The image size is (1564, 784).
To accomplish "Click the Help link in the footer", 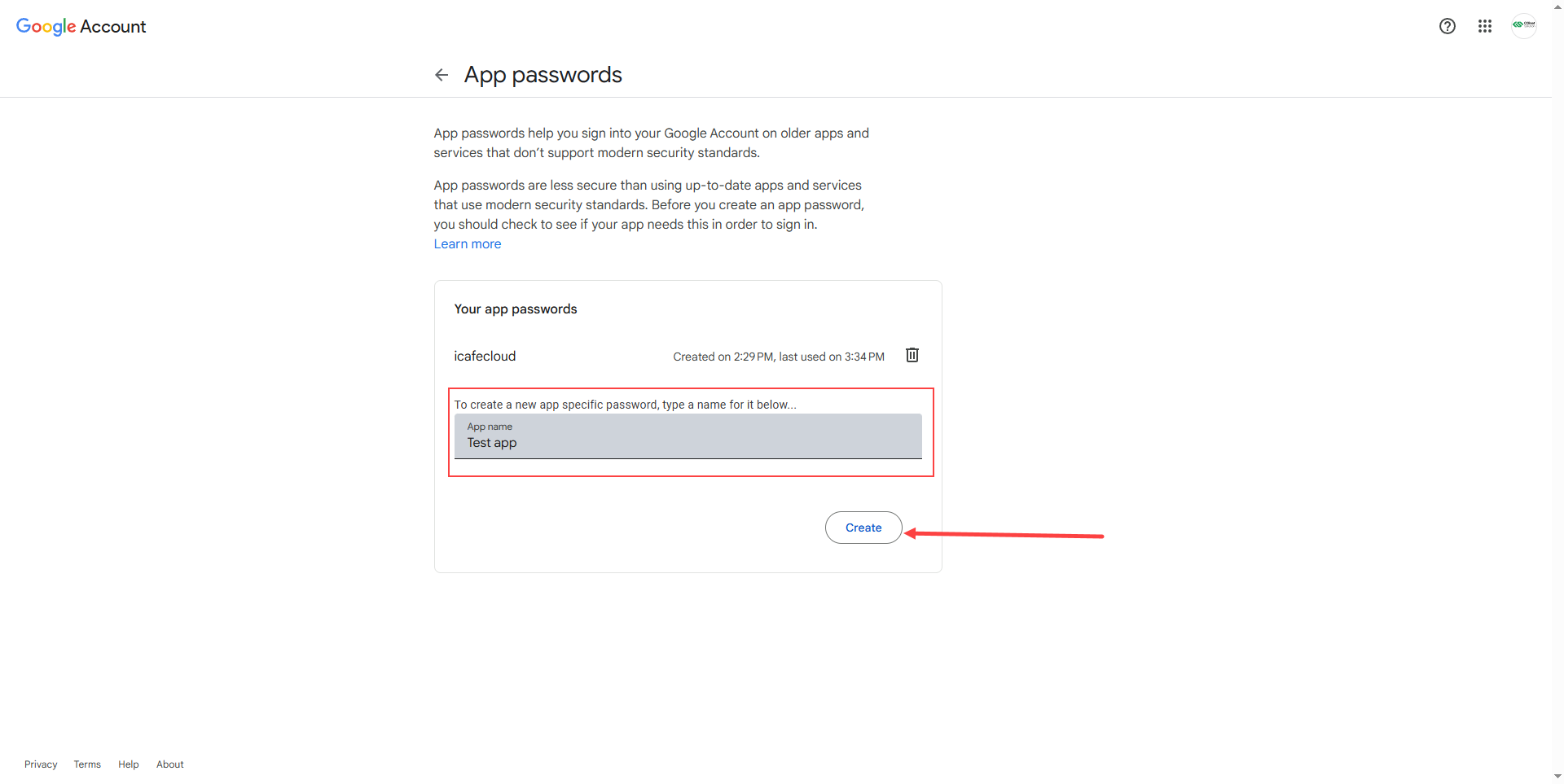I will [128, 764].
